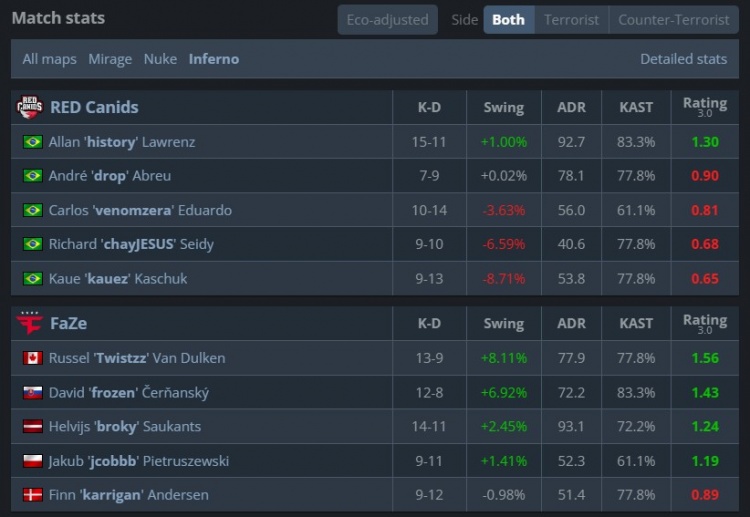Click the FaZe team logo
This screenshot has width=750, height=517.
(x=30, y=324)
